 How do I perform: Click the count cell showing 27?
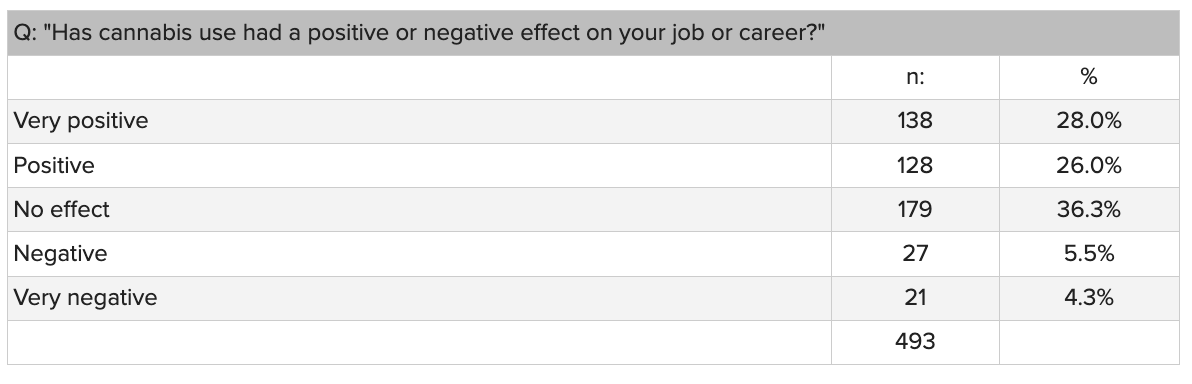click(x=915, y=253)
